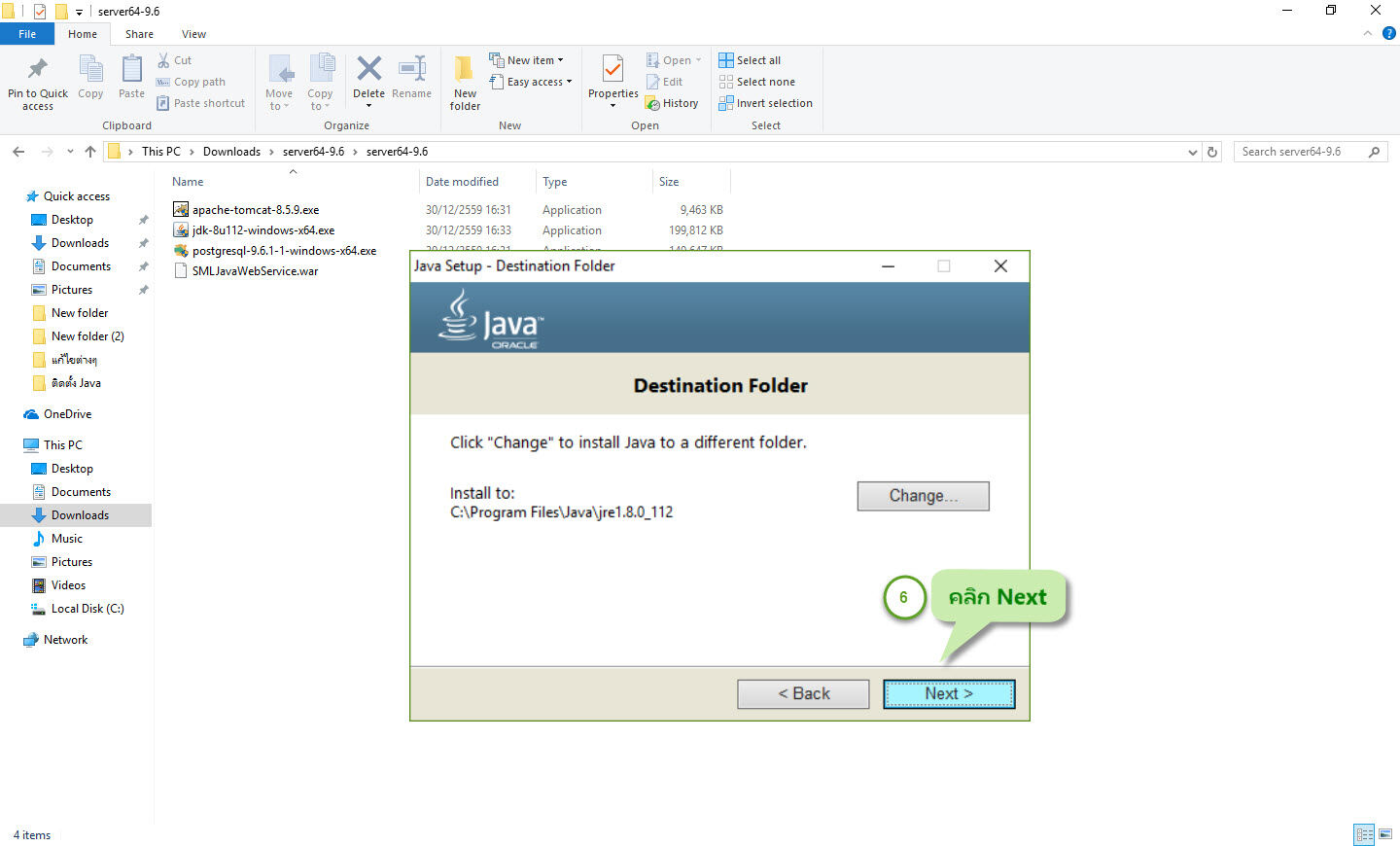Click Downloads in address bar breadcrumb
The image size is (1400, 846).
[231, 152]
